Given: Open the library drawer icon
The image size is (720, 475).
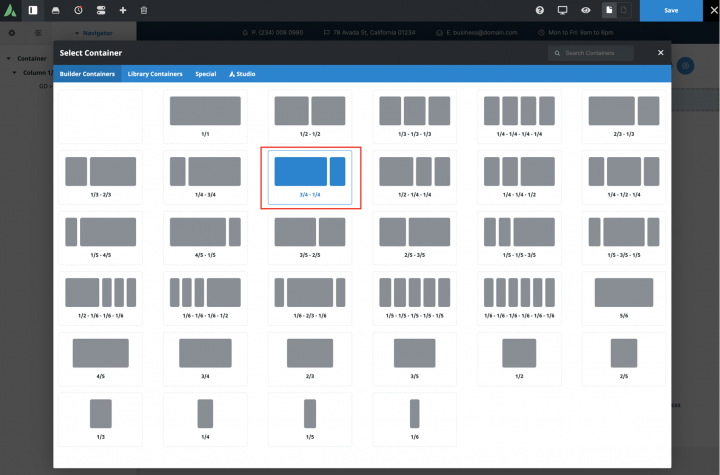Looking at the screenshot, I should click(x=55, y=10).
